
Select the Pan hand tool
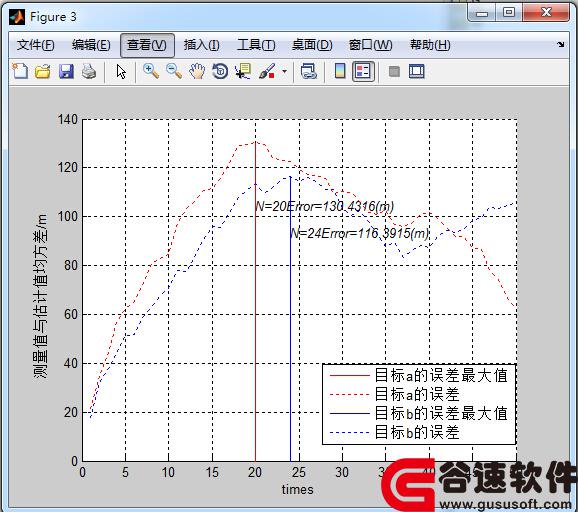[197, 71]
